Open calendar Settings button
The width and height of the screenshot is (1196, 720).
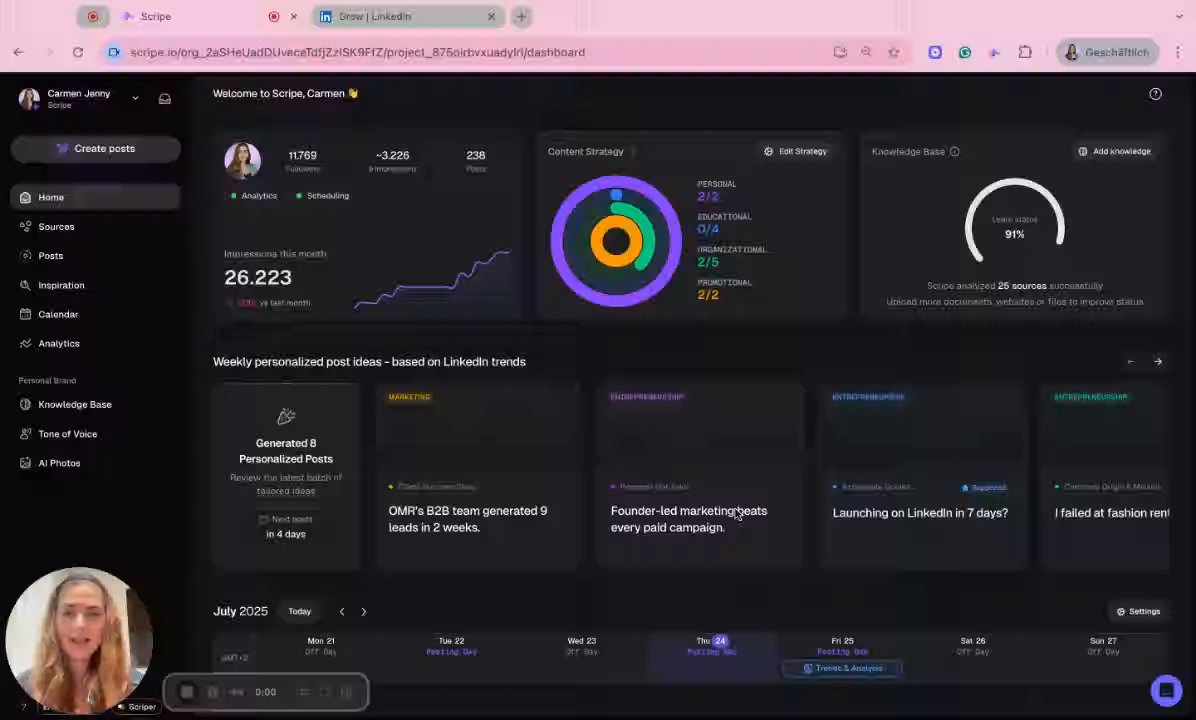1138,612
